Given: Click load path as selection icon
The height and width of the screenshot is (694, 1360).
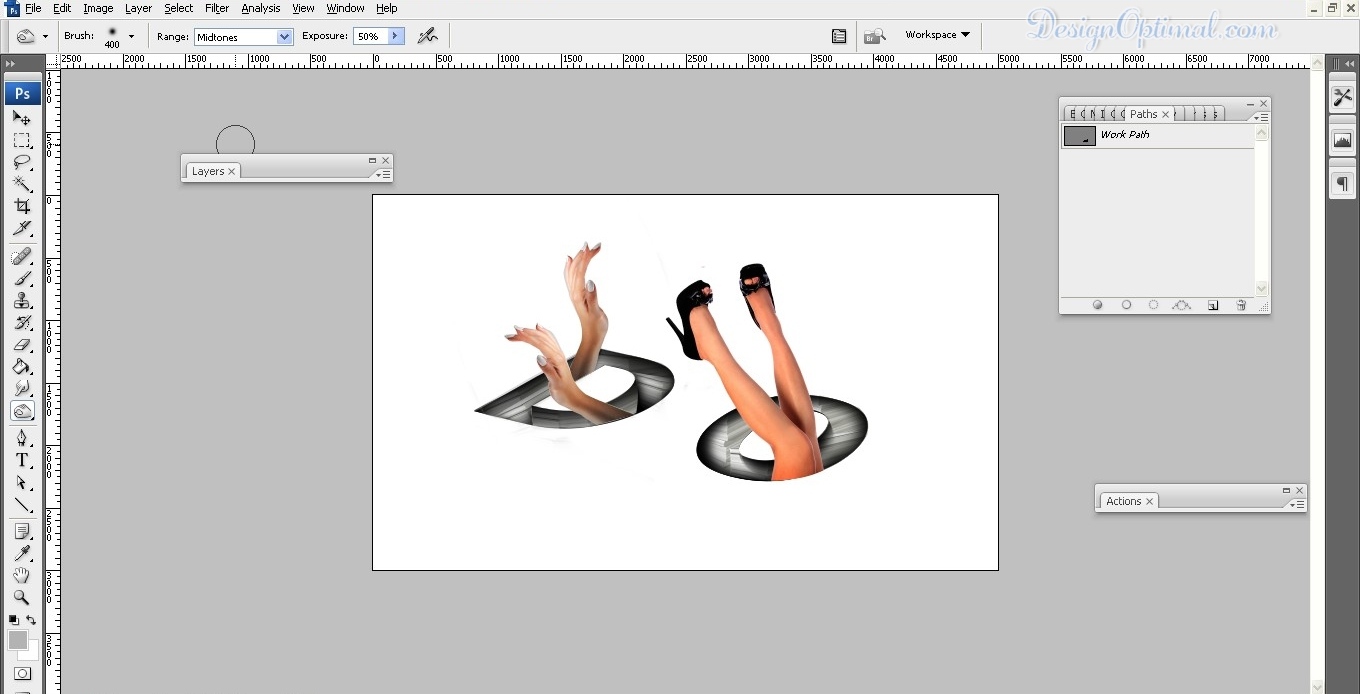Looking at the screenshot, I should click(1154, 305).
